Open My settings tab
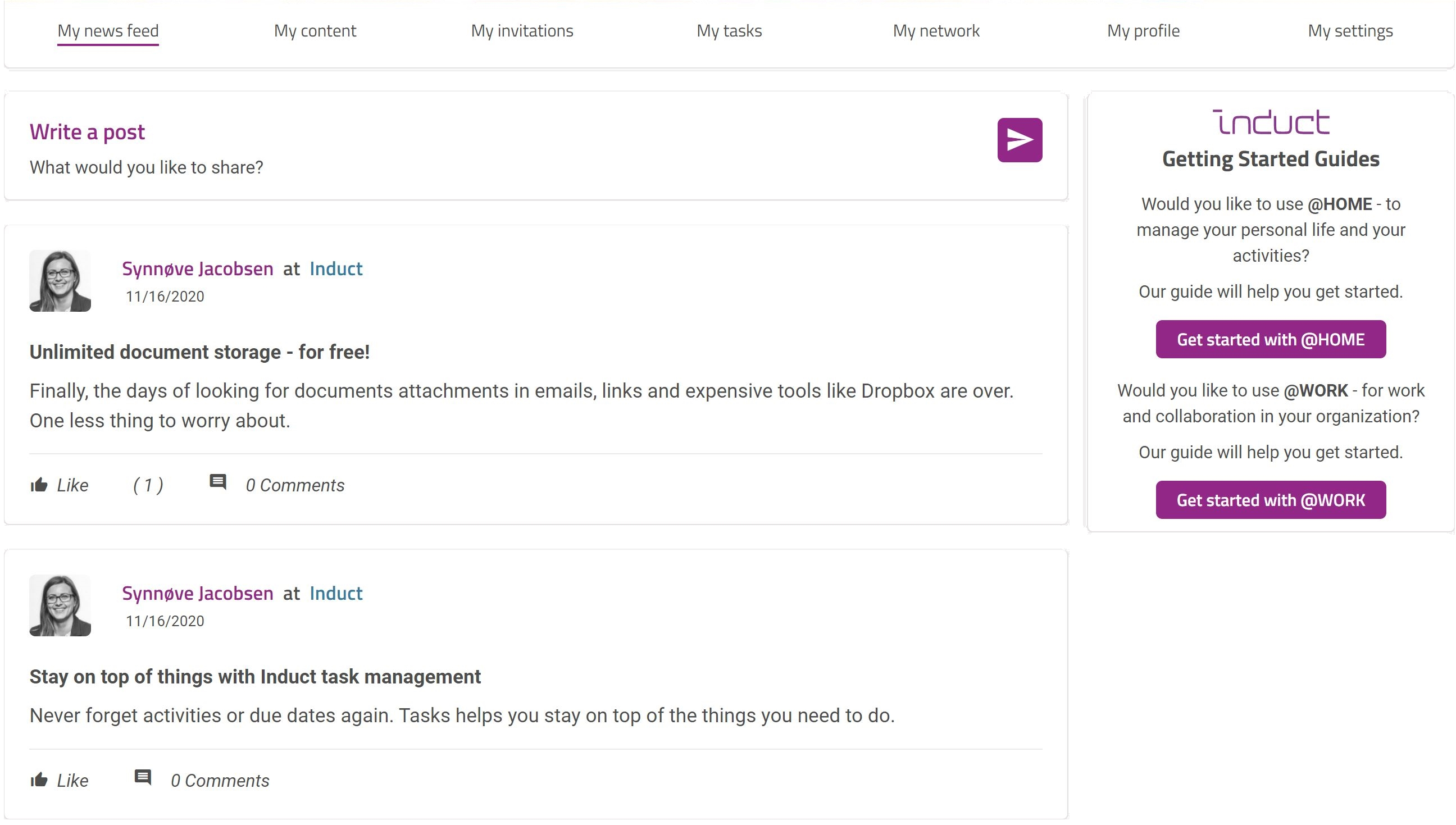This screenshot has width=1456, height=825. pos(1350,30)
